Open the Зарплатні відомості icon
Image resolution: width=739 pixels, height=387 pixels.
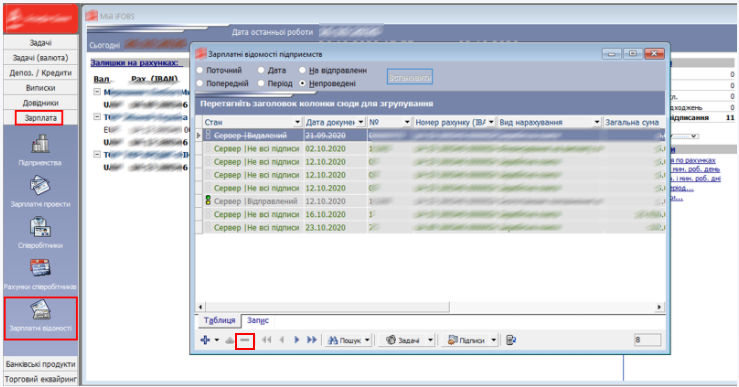tap(41, 310)
